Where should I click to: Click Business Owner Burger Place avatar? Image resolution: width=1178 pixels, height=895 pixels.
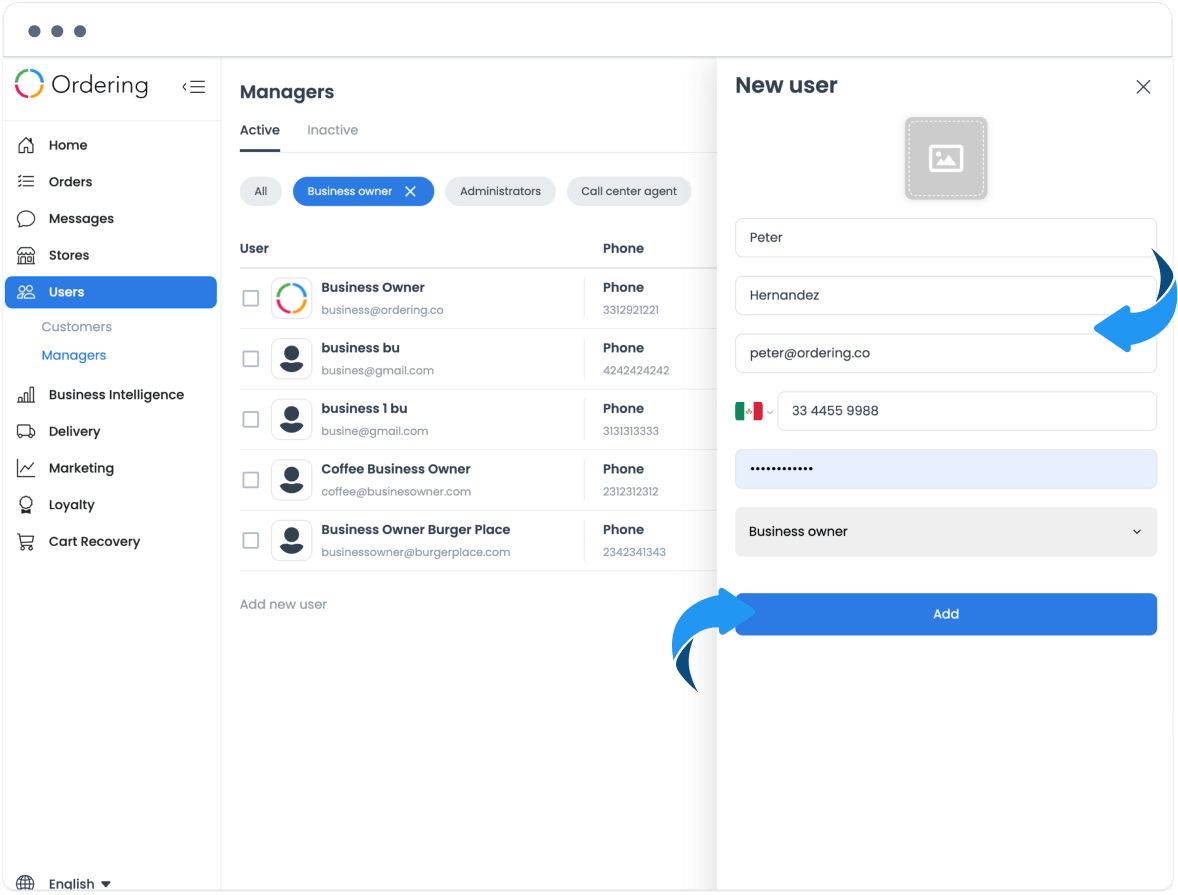coord(291,540)
